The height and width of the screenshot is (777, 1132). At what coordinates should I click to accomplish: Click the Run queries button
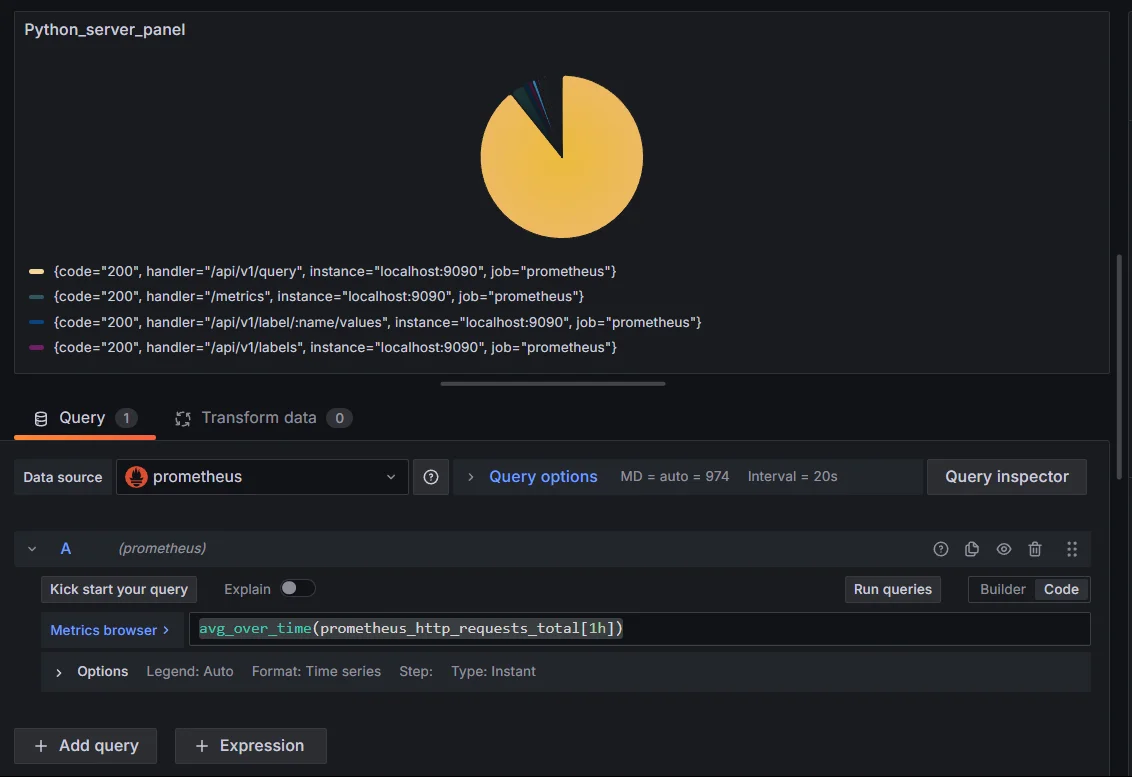[892, 589]
